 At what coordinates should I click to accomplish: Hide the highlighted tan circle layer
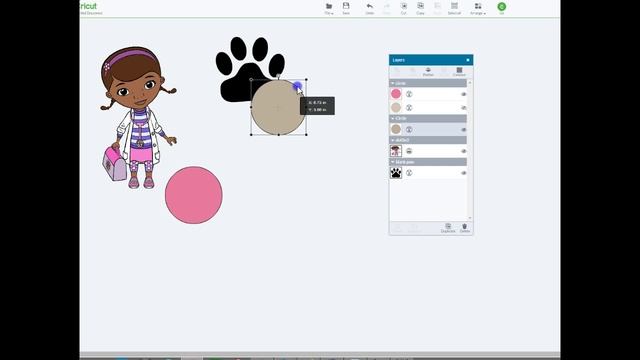463,129
